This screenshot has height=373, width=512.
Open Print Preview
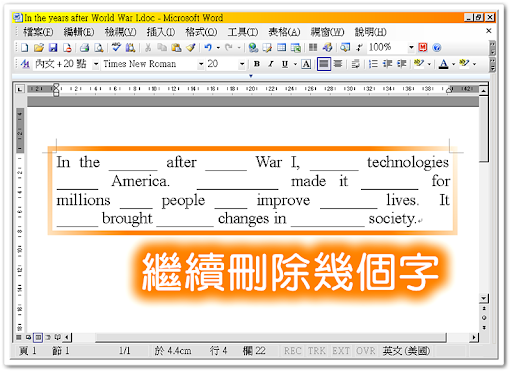[x=99, y=48]
